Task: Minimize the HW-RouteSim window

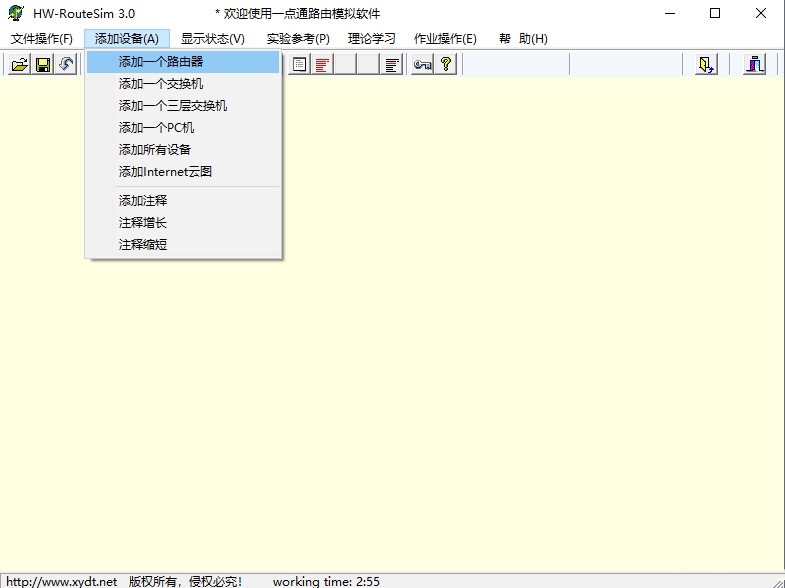Action: tap(670, 14)
